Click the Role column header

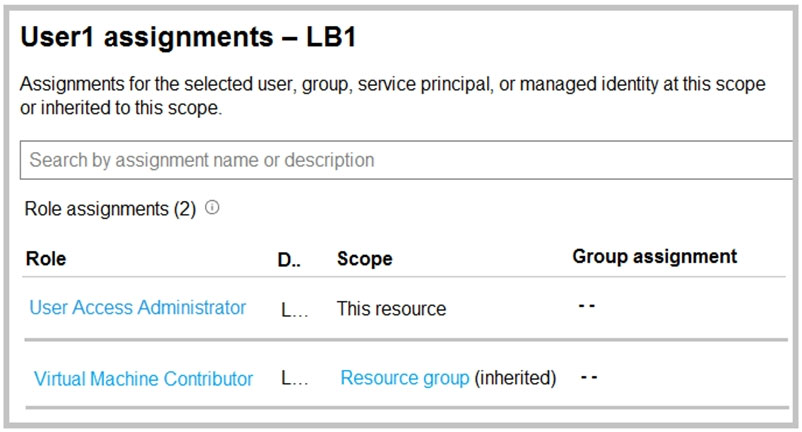point(45,259)
